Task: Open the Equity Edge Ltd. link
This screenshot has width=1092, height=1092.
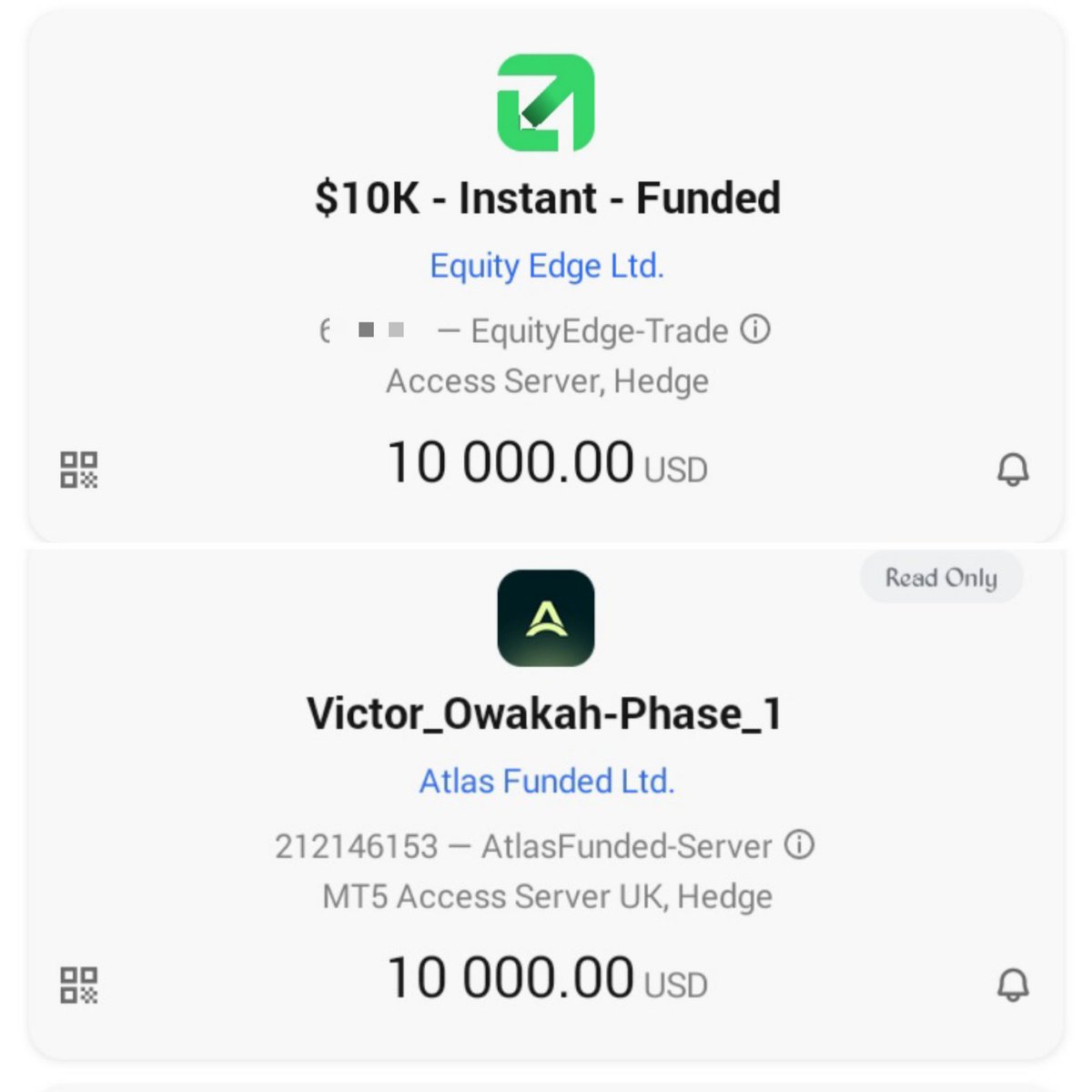Action: (x=547, y=266)
